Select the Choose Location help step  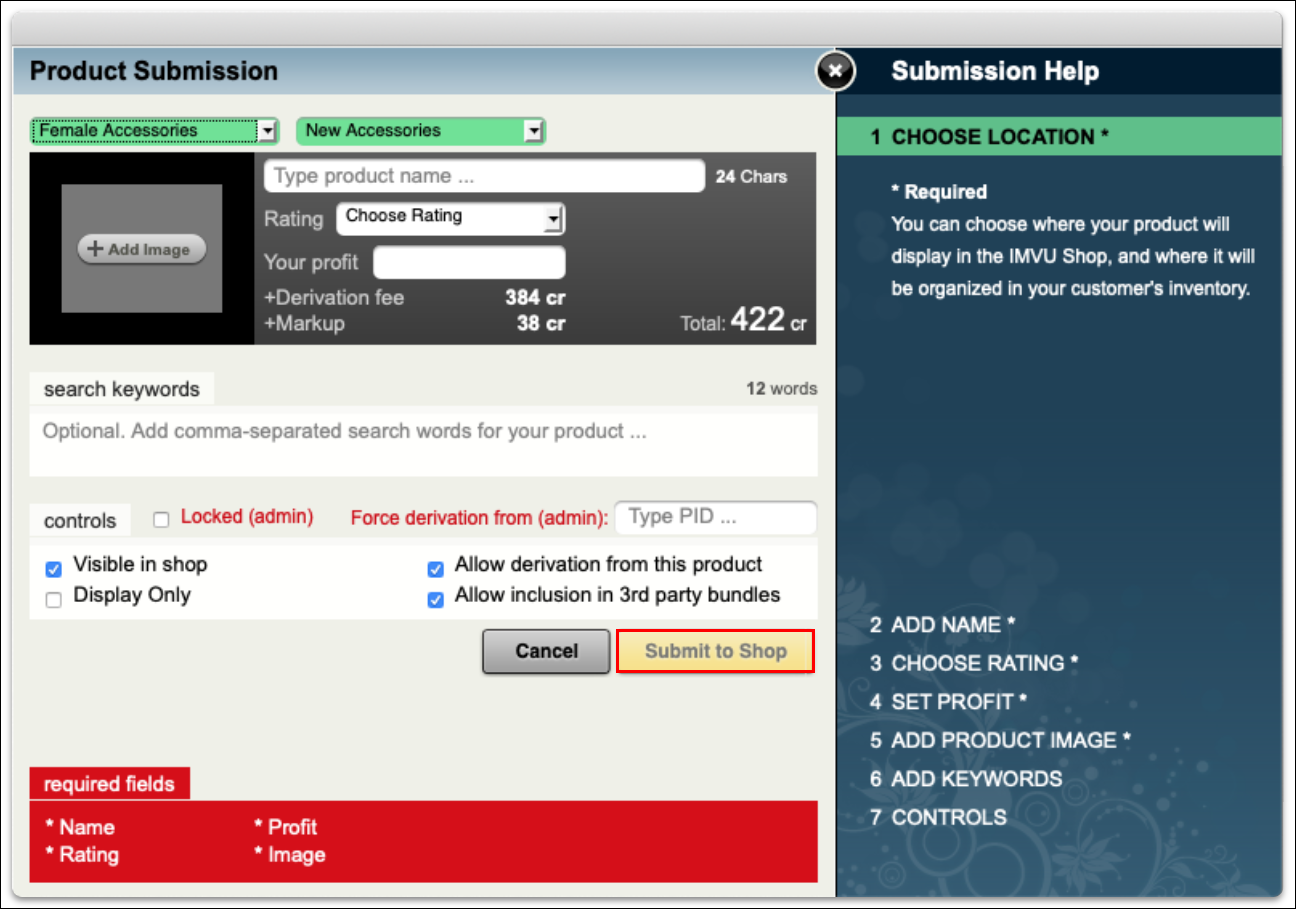1059,137
